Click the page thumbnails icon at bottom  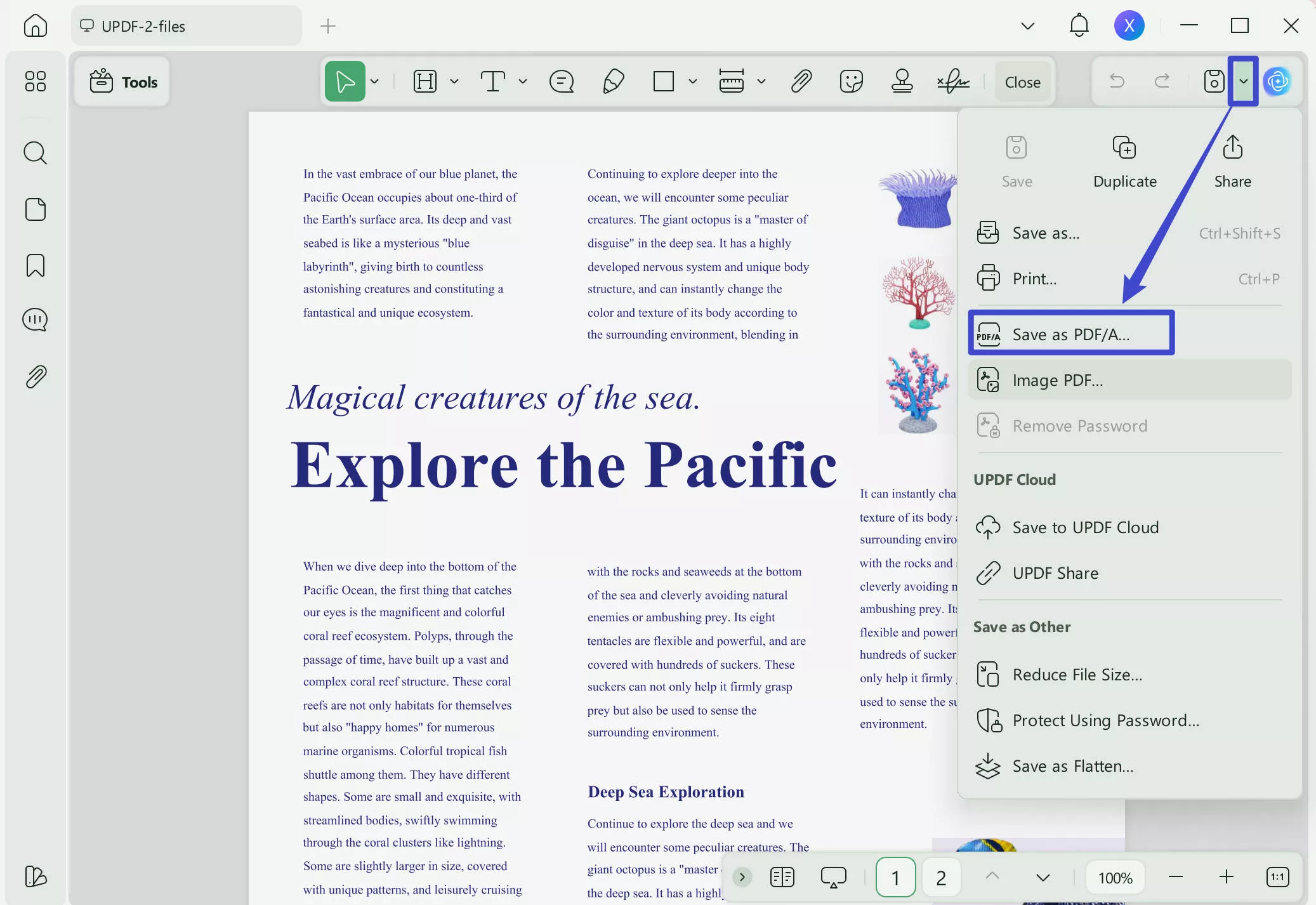click(782, 877)
